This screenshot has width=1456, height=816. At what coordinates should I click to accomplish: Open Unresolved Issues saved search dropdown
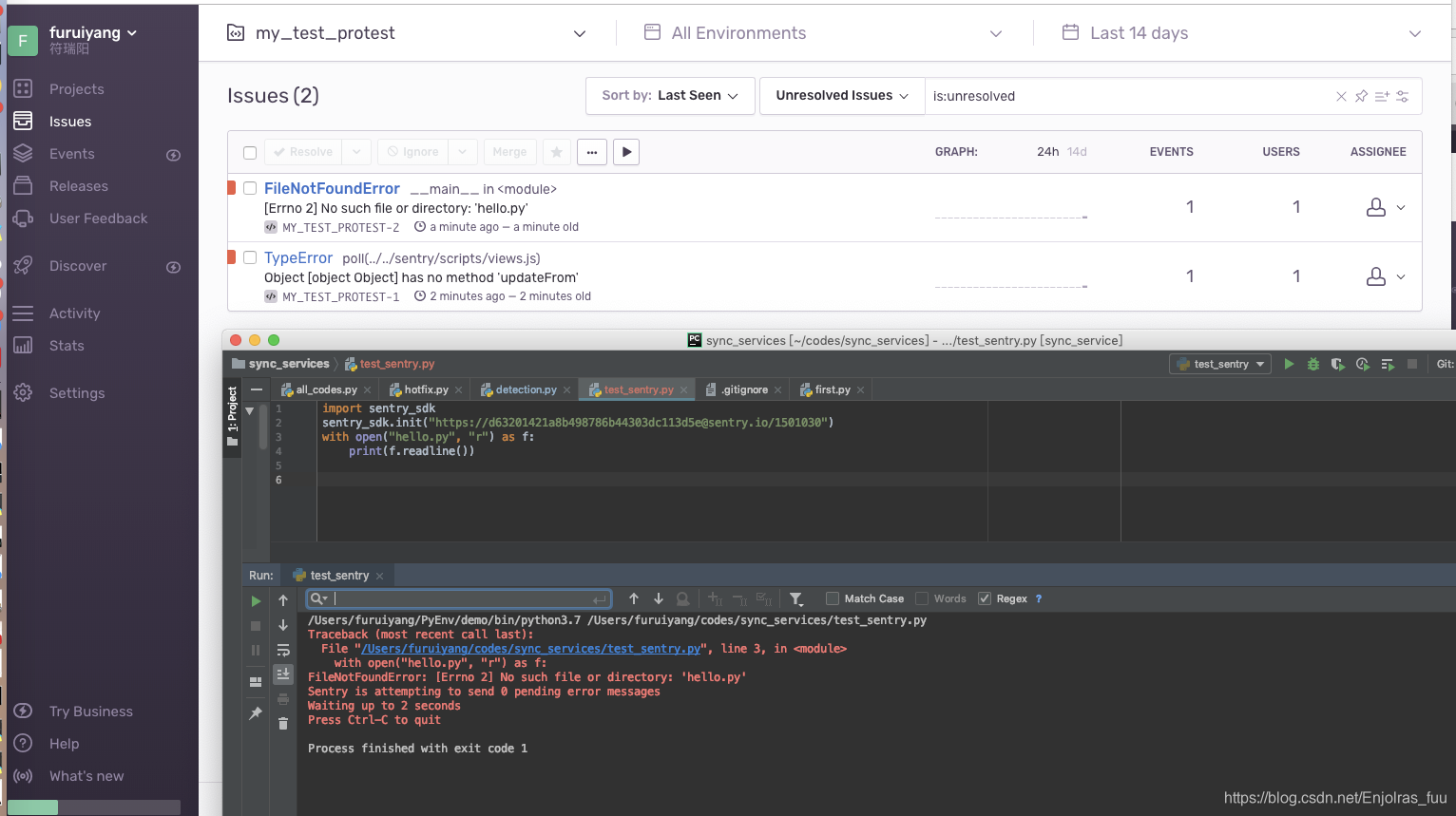(842, 96)
